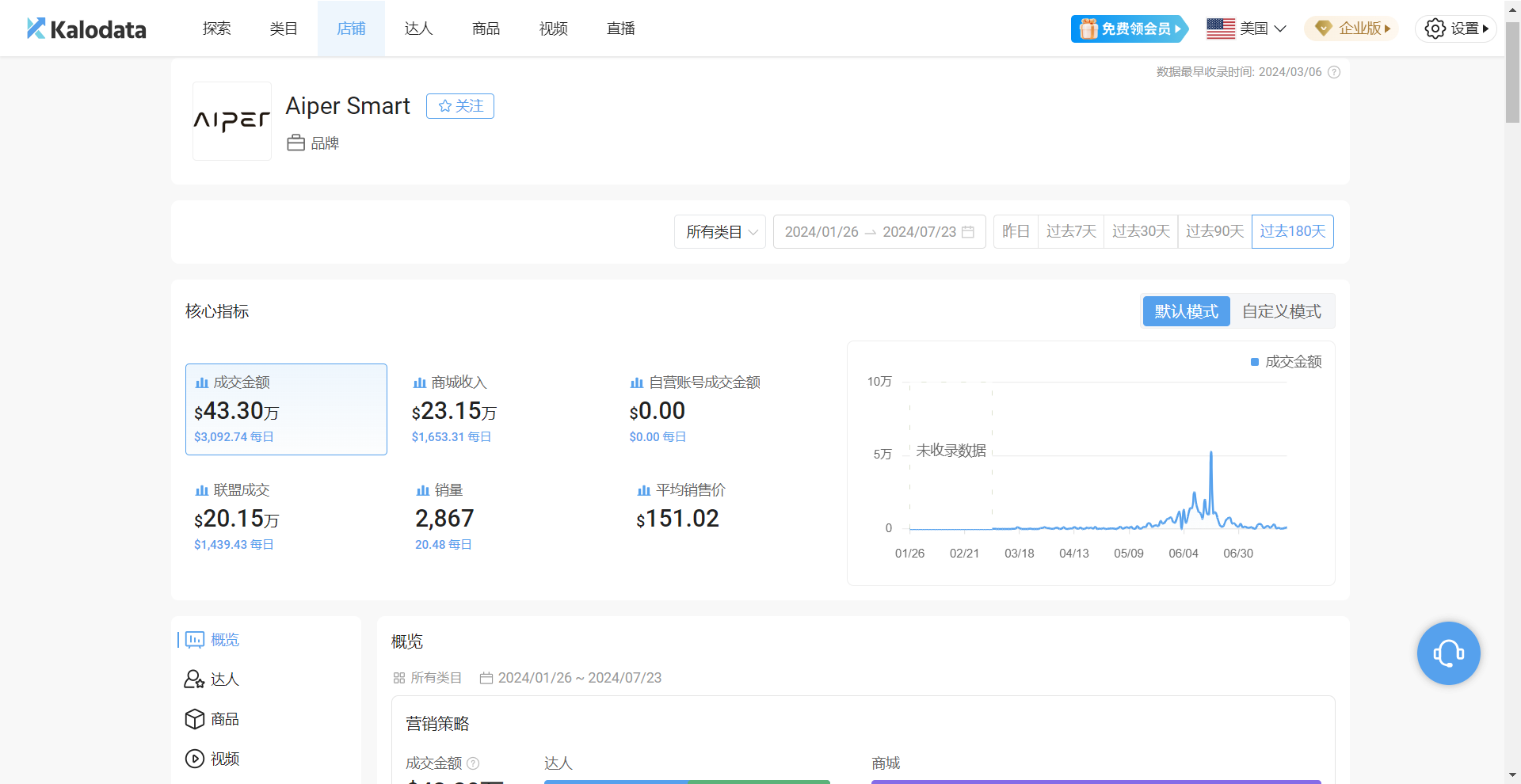Image resolution: width=1521 pixels, height=784 pixels.
Task: Click the info icon next to 成交金额
Action: pos(473,763)
